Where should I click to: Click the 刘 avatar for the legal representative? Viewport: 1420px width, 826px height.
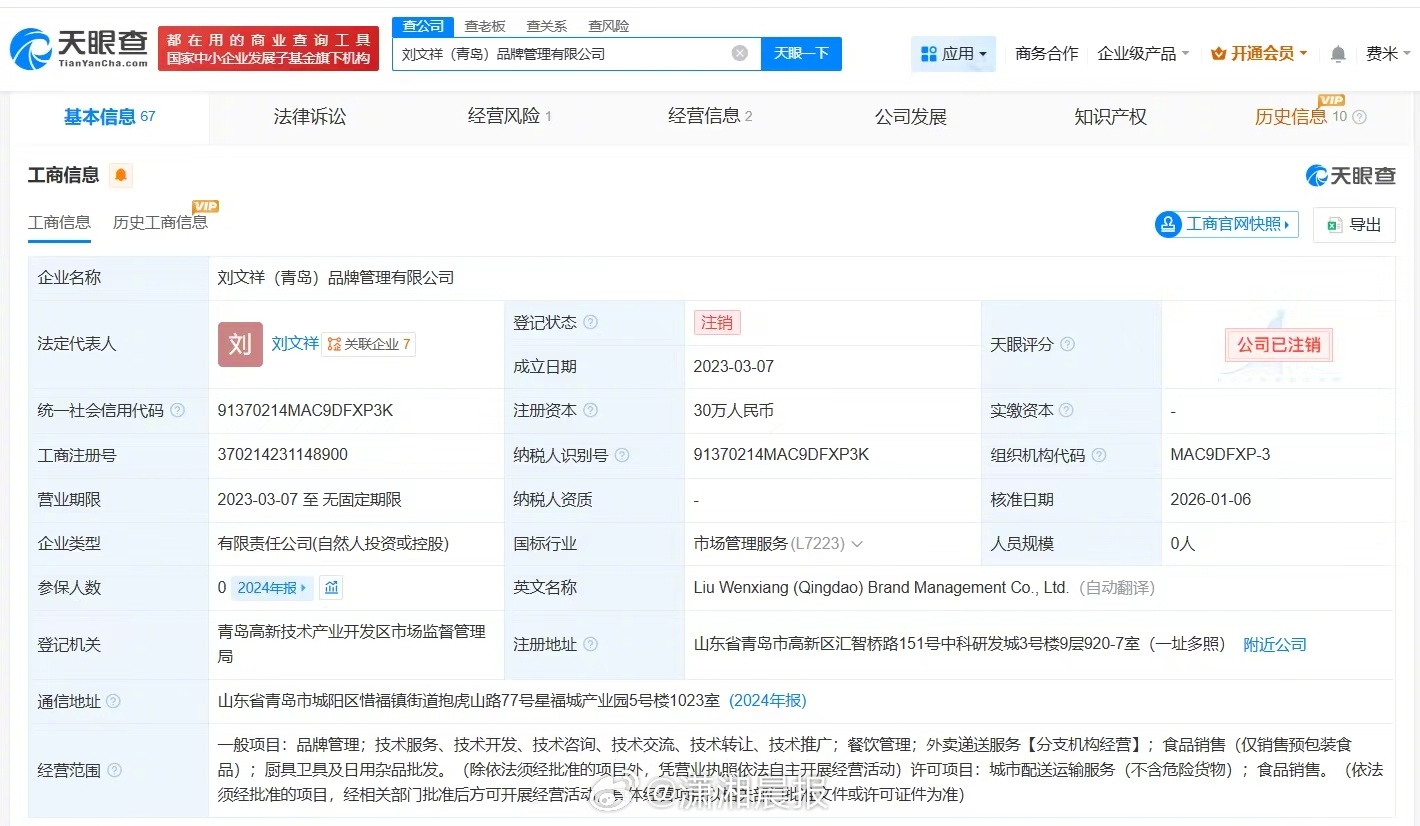point(239,344)
